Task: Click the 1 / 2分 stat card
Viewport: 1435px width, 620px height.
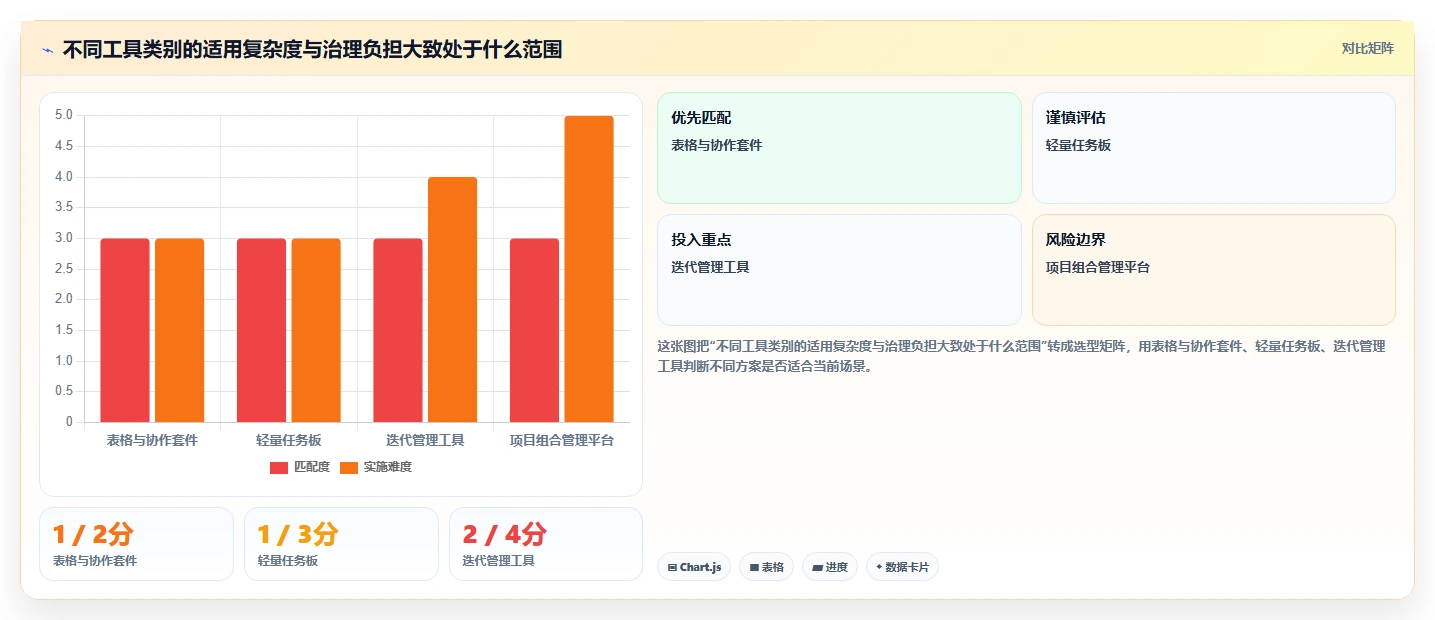Action: click(136, 544)
